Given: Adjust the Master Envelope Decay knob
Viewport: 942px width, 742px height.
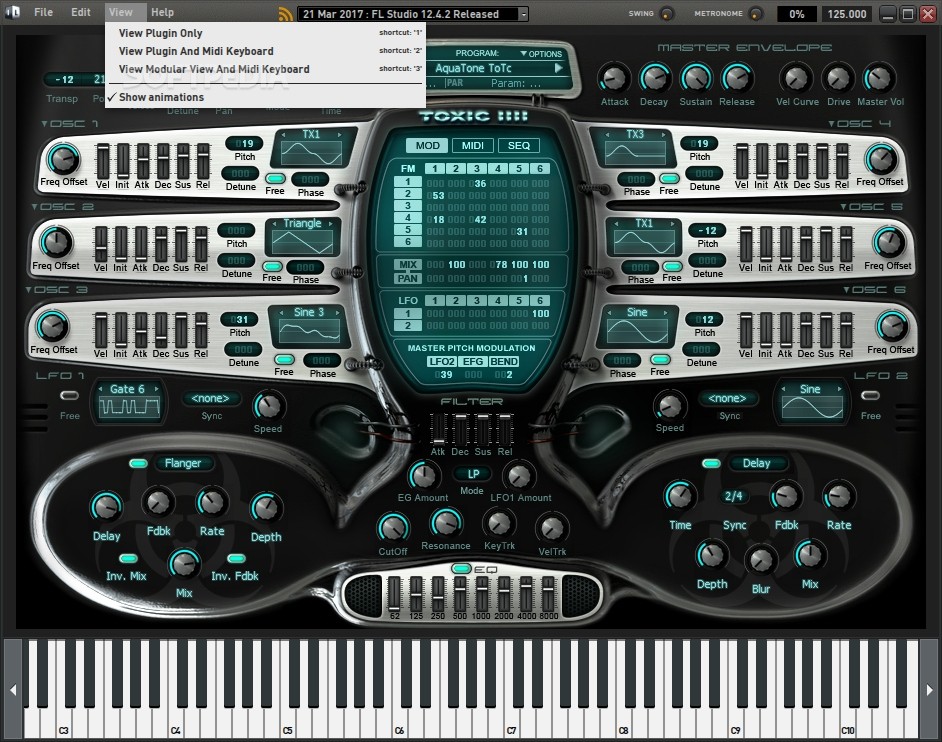Looking at the screenshot, I should 654,78.
